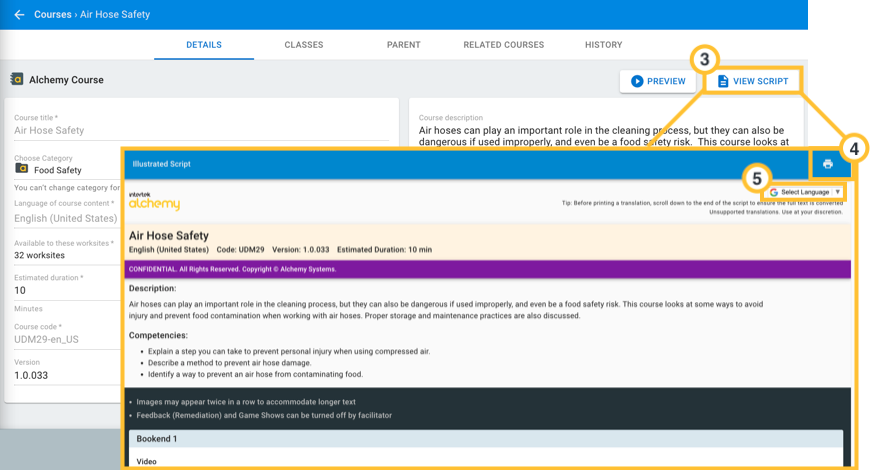The image size is (871, 470).
Task: Click the Food Safety category icon
Action: tap(22, 168)
